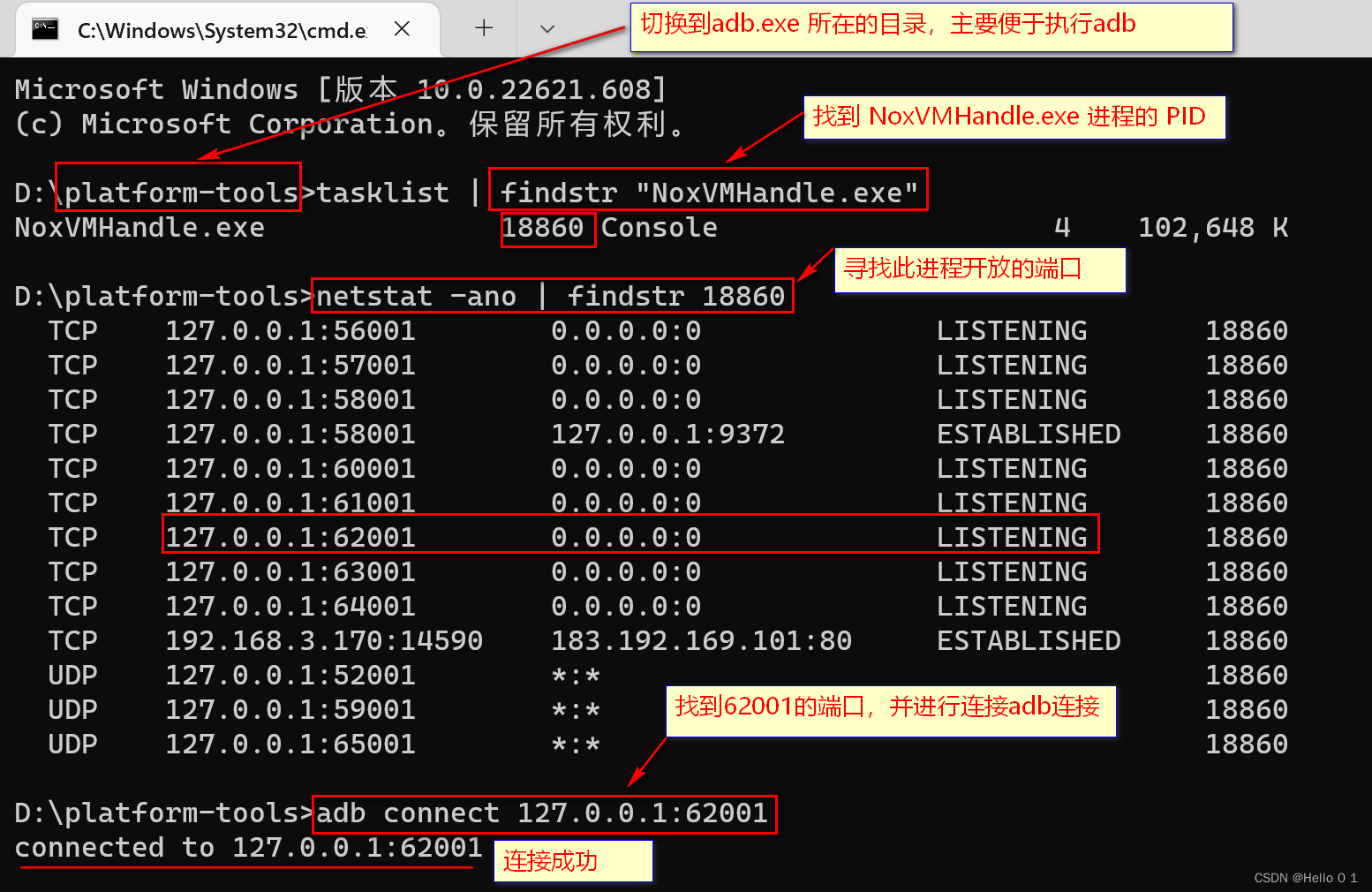Select the highlighted PID value 18860

(547, 228)
